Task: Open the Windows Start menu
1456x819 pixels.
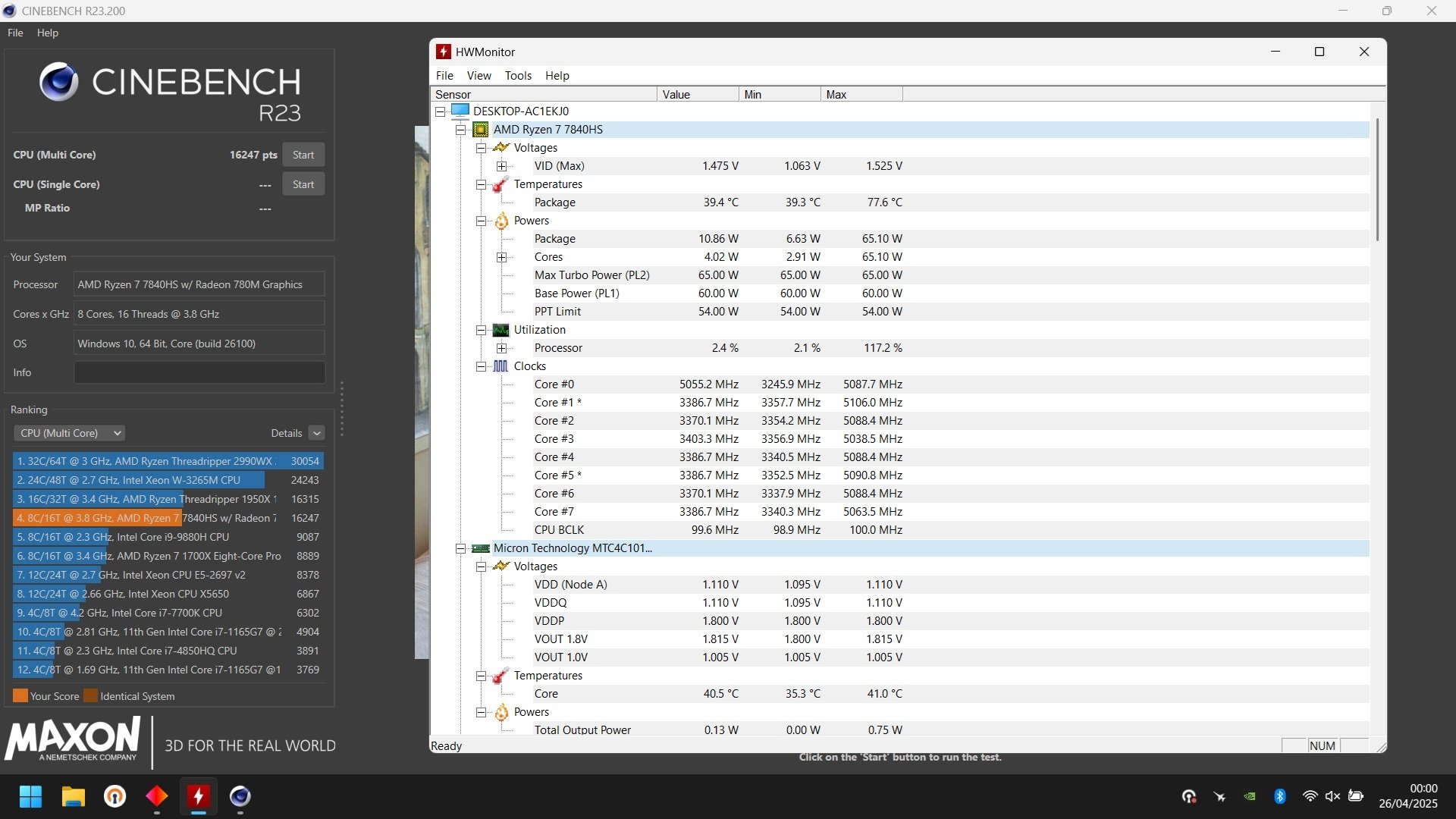Action: pyautogui.click(x=30, y=796)
